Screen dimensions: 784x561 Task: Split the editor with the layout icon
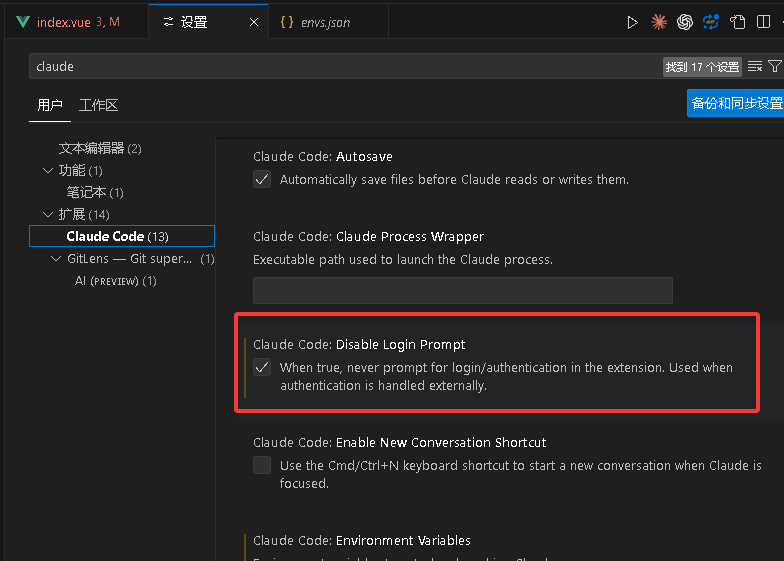pos(764,22)
